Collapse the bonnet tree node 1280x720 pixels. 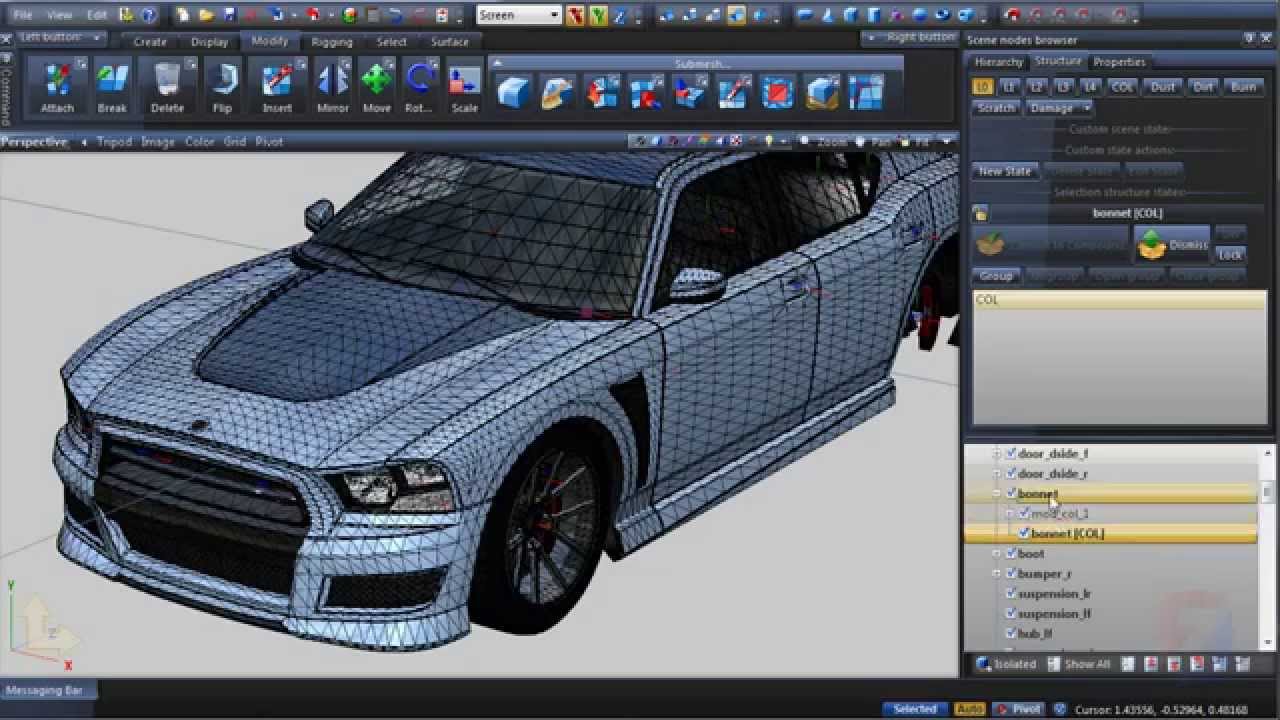996,493
